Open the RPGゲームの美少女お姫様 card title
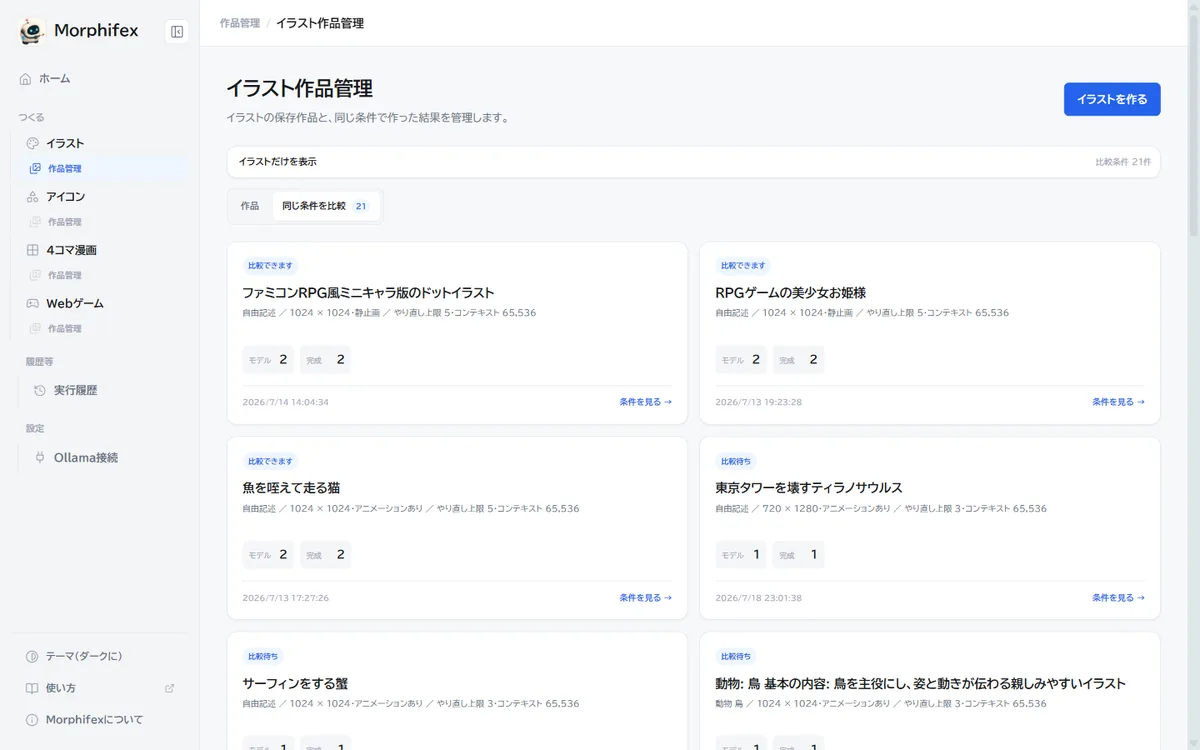This screenshot has width=1200, height=750. pos(790,293)
